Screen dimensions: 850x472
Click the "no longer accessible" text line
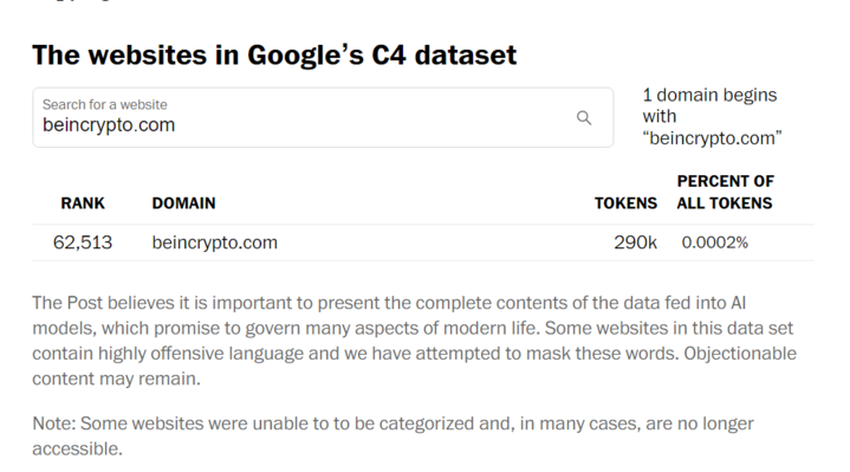[x=77, y=449]
